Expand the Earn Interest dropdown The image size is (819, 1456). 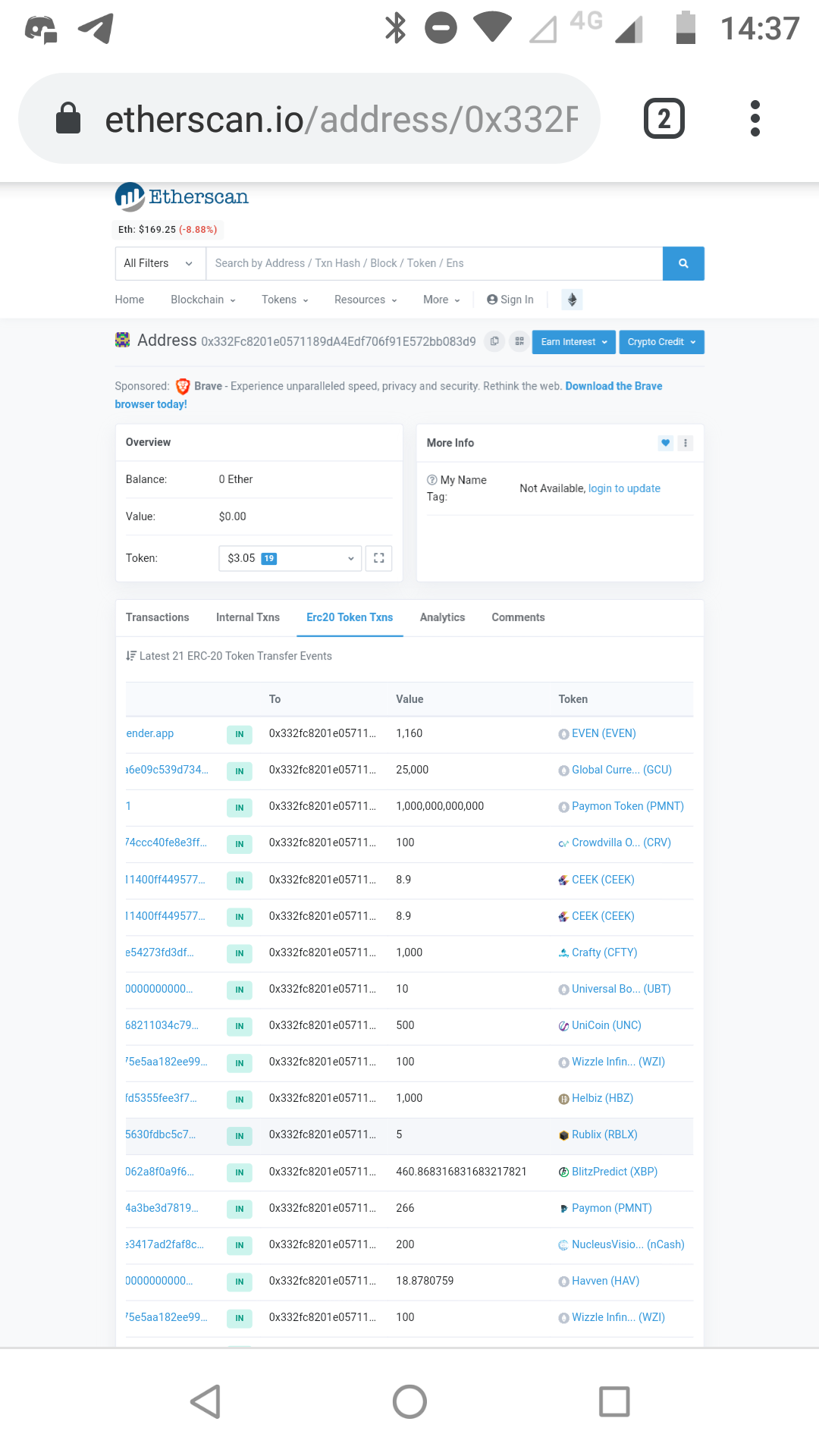573,342
